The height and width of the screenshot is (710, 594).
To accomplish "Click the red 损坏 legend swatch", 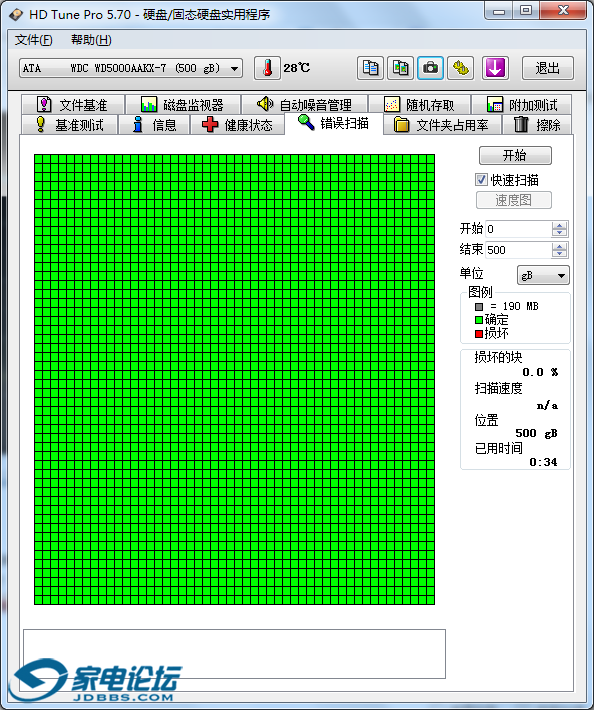I will (x=479, y=334).
